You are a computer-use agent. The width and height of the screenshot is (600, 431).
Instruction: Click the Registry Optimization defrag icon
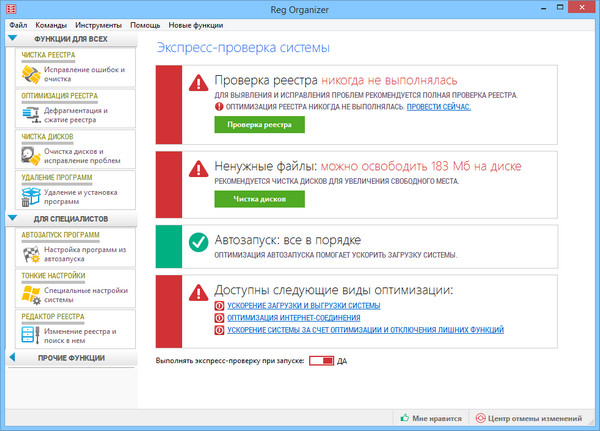coord(30,115)
